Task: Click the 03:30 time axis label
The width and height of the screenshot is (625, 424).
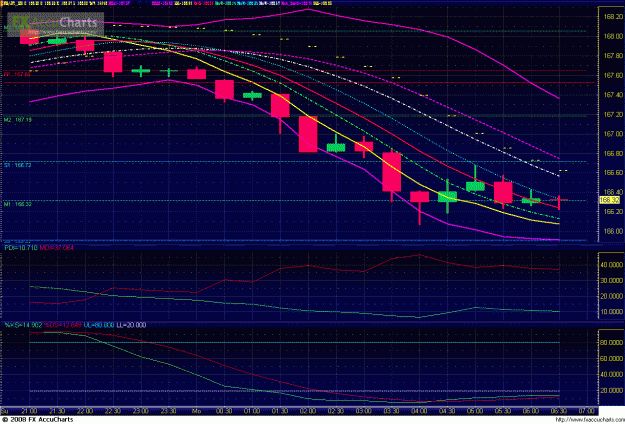Action: 391,411
